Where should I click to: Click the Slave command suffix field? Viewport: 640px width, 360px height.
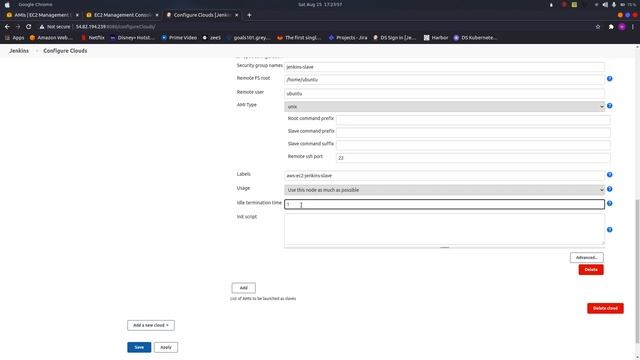(x=473, y=145)
